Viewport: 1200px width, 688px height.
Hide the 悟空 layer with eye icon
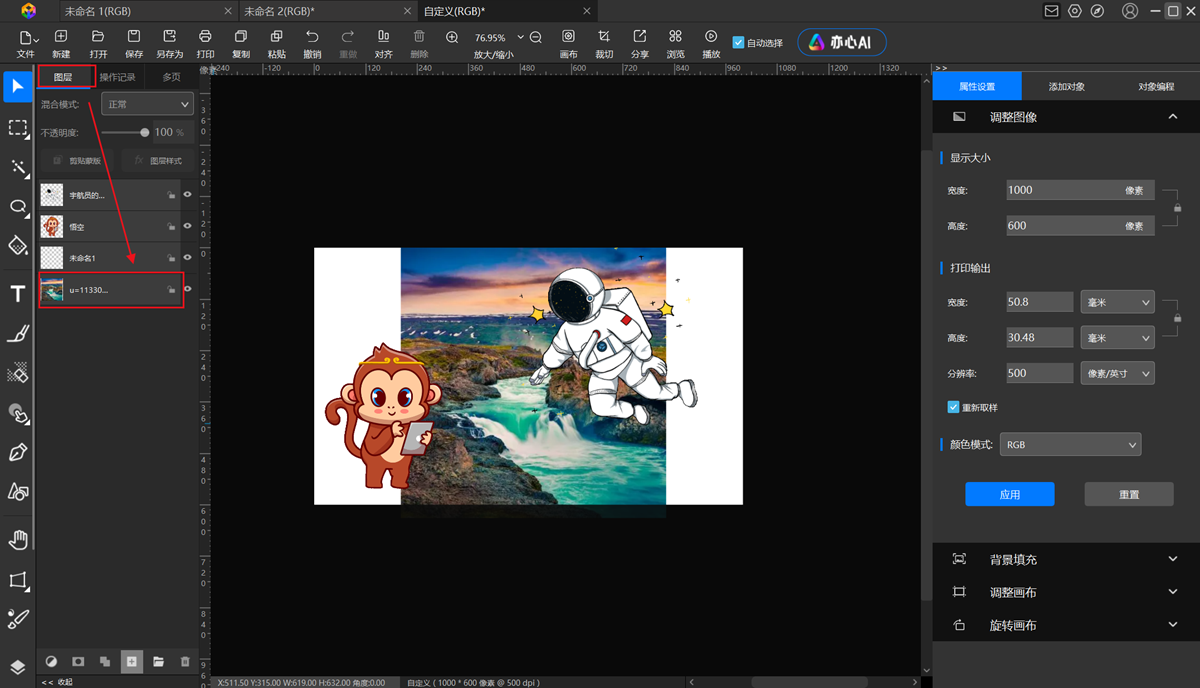187,227
